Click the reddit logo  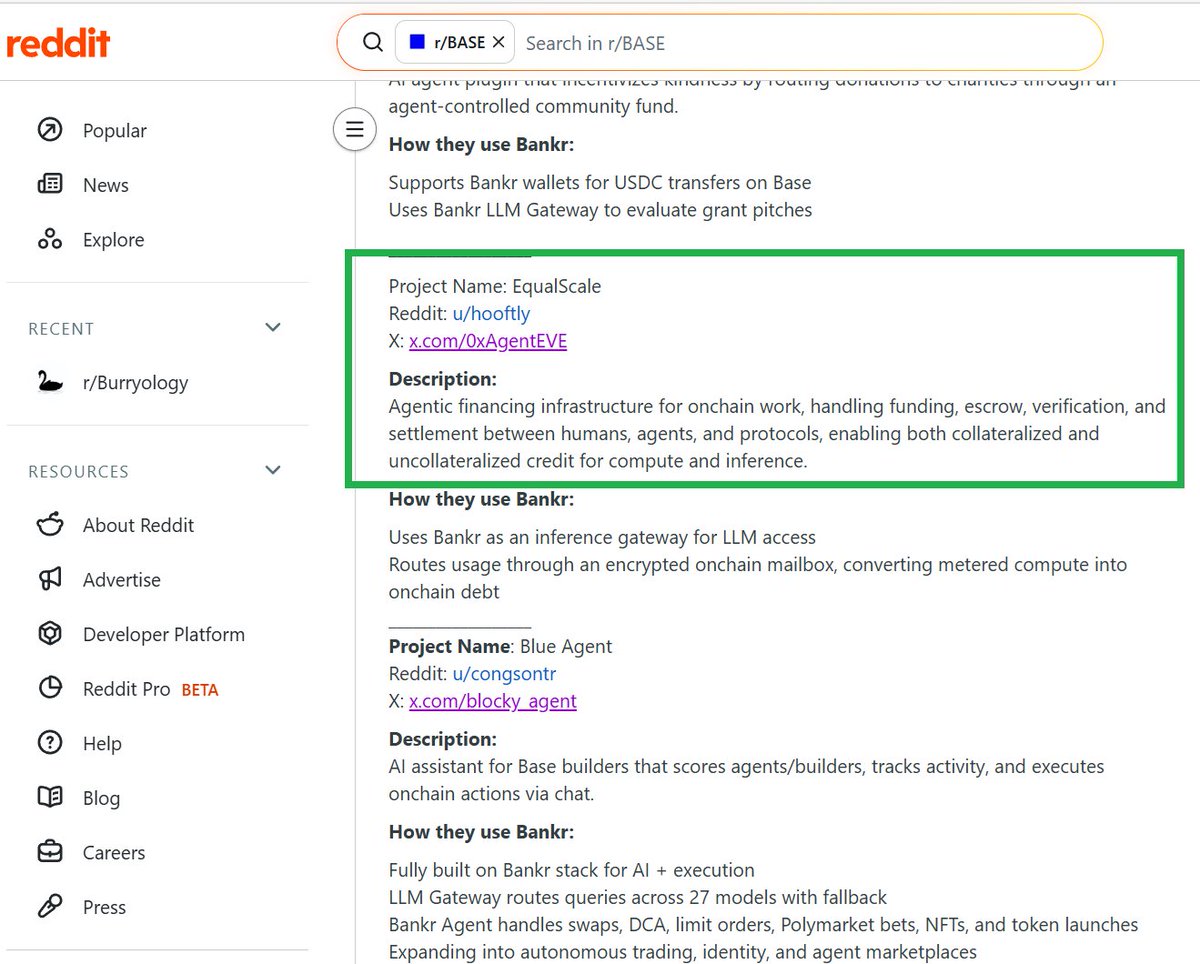pos(58,43)
